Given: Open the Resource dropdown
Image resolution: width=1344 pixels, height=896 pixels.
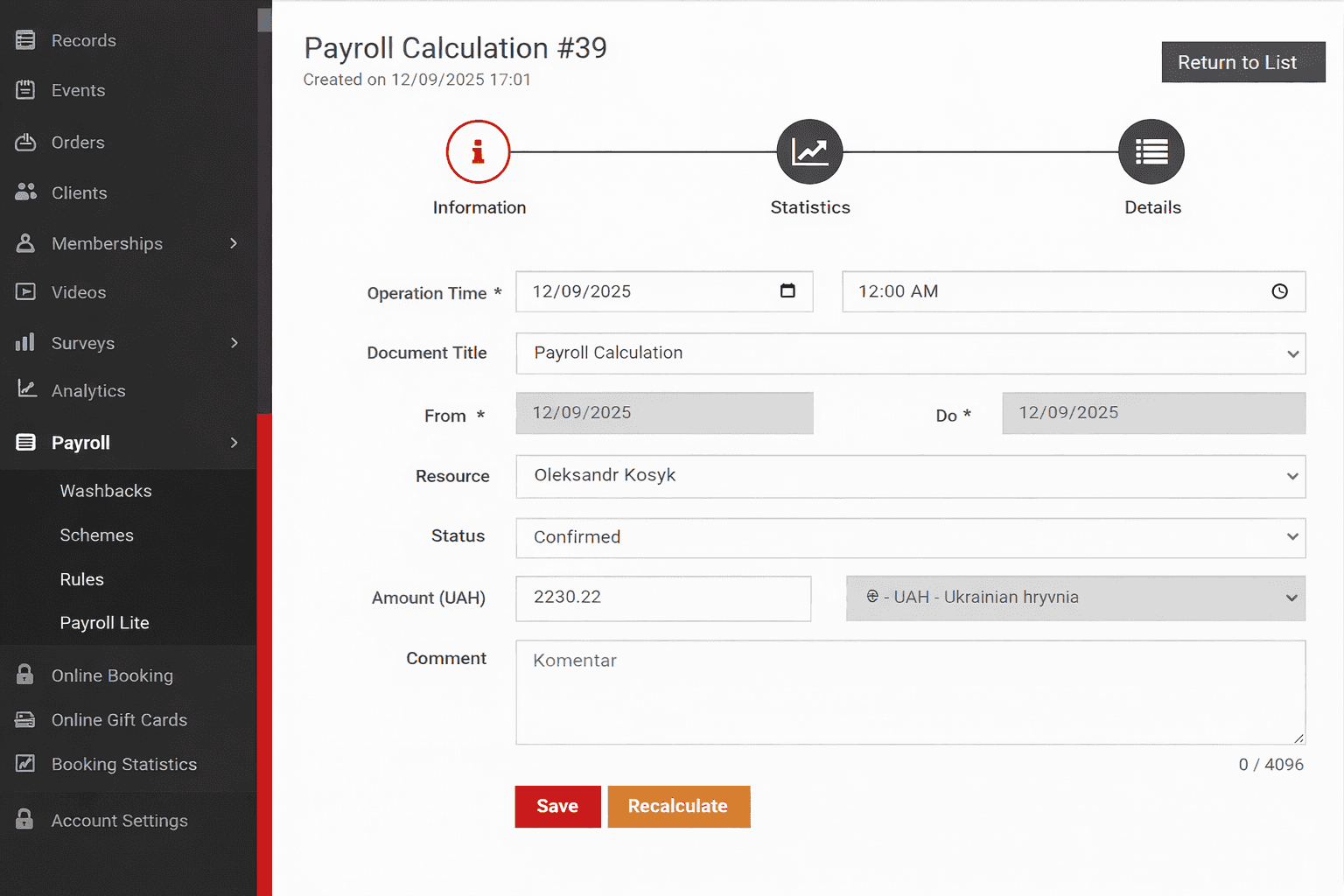Looking at the screenshot, I should pyautogui.click(x=910, y=476).
